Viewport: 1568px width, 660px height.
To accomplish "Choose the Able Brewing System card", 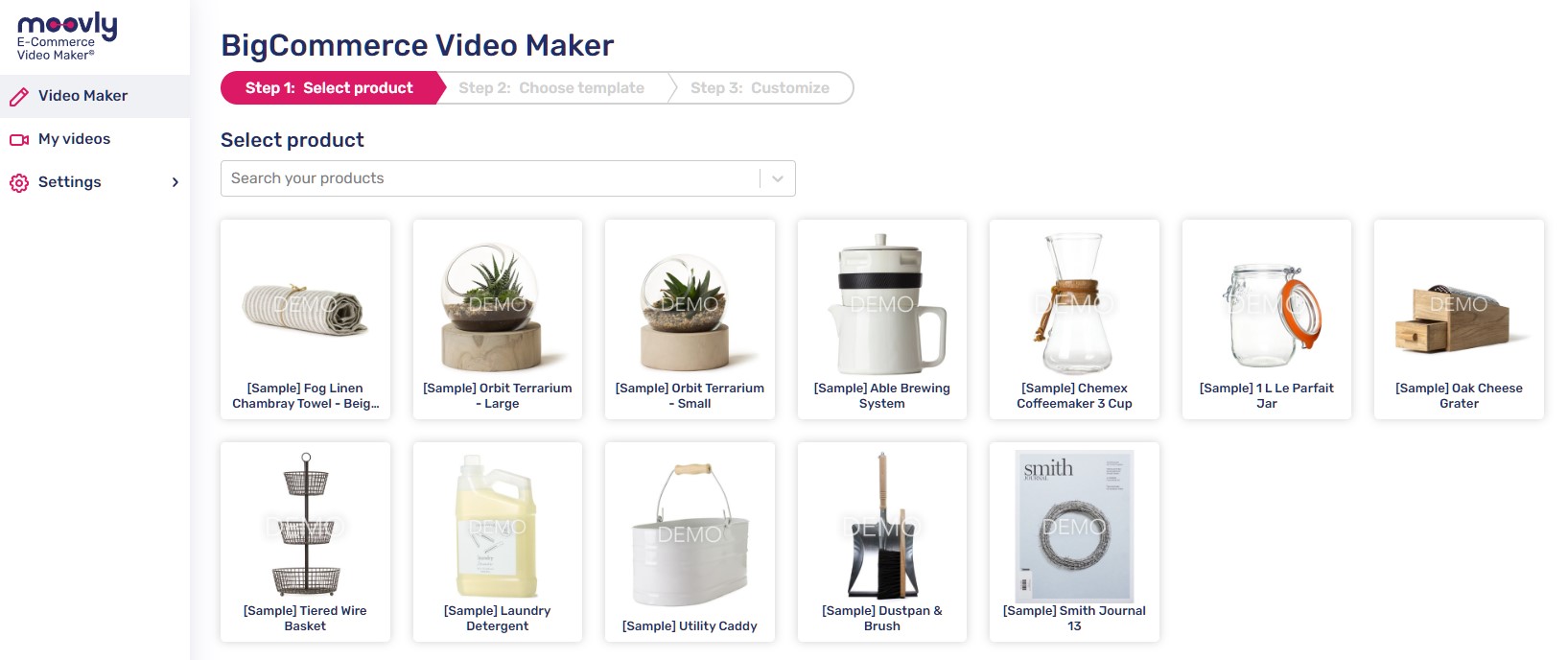I will click(x=882, y=319).
